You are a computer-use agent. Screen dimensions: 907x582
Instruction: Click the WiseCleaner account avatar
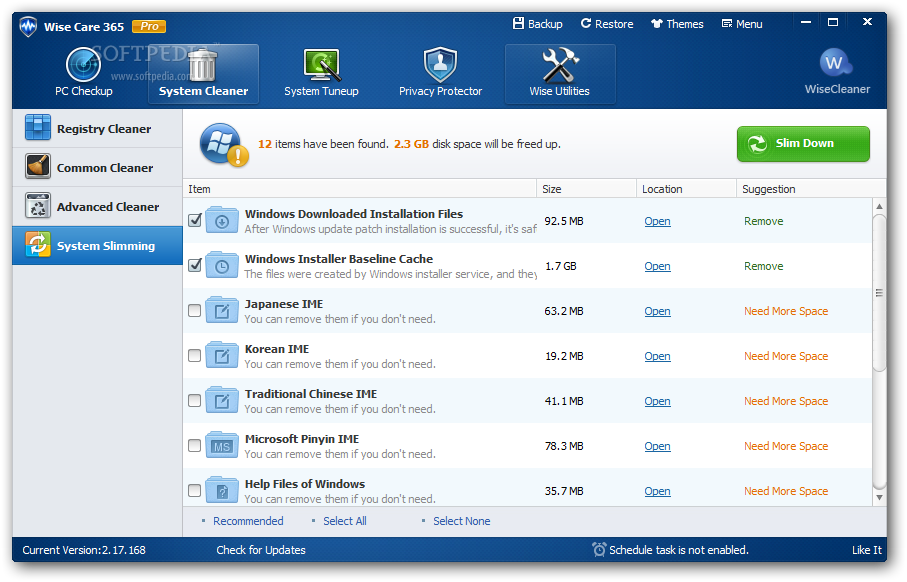point(835,62)
